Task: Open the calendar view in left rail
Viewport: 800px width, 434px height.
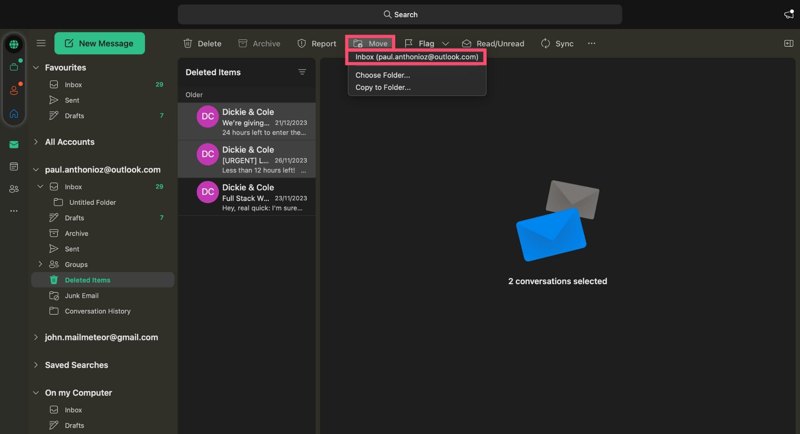Action: pos(14,166)
